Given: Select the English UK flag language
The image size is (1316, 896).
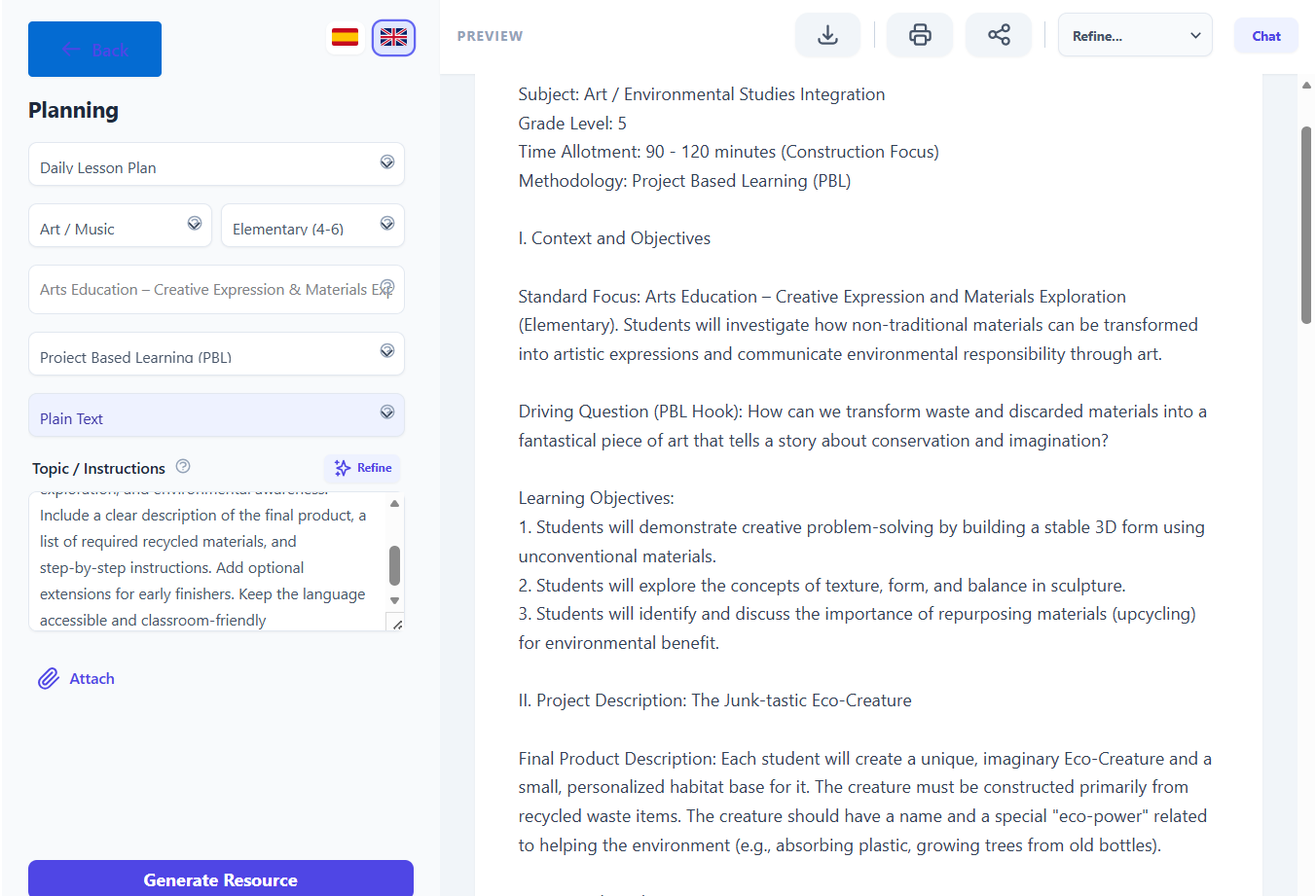Looking at the screenshot, I should pyautogui.click(x=393, y=38).
